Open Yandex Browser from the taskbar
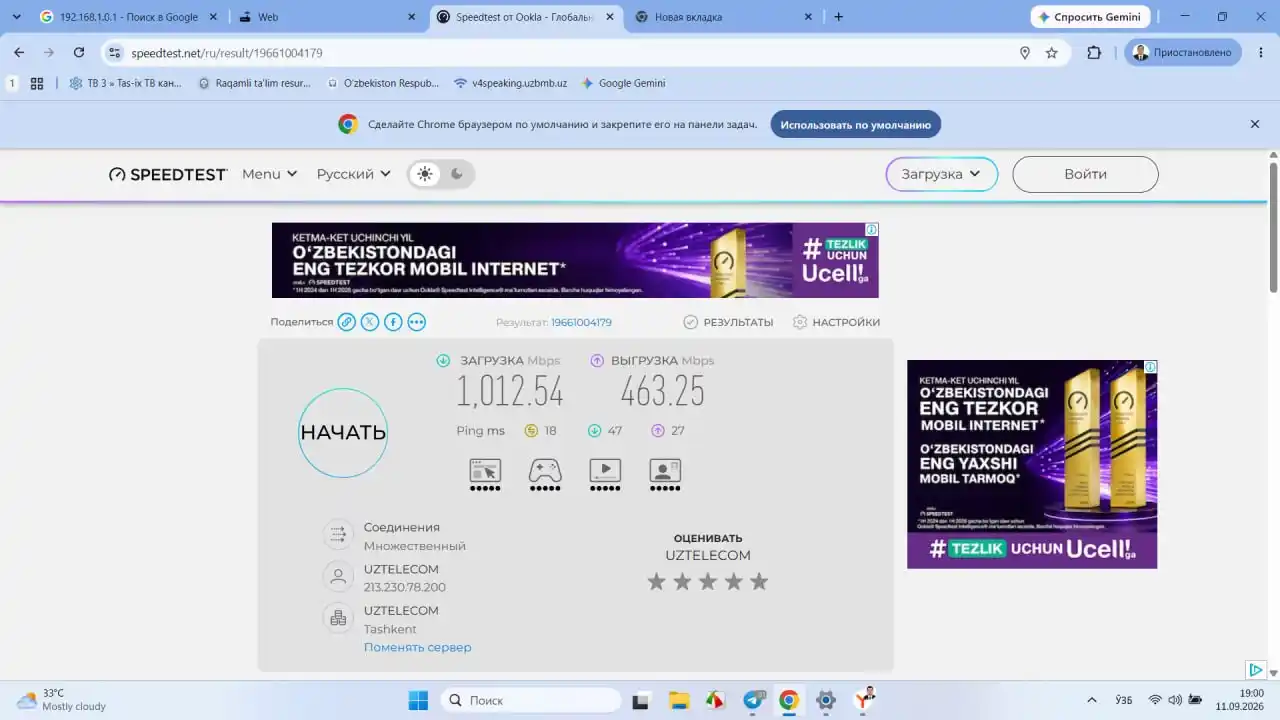This screenshot has width=1280, height=720. [864, 700]
